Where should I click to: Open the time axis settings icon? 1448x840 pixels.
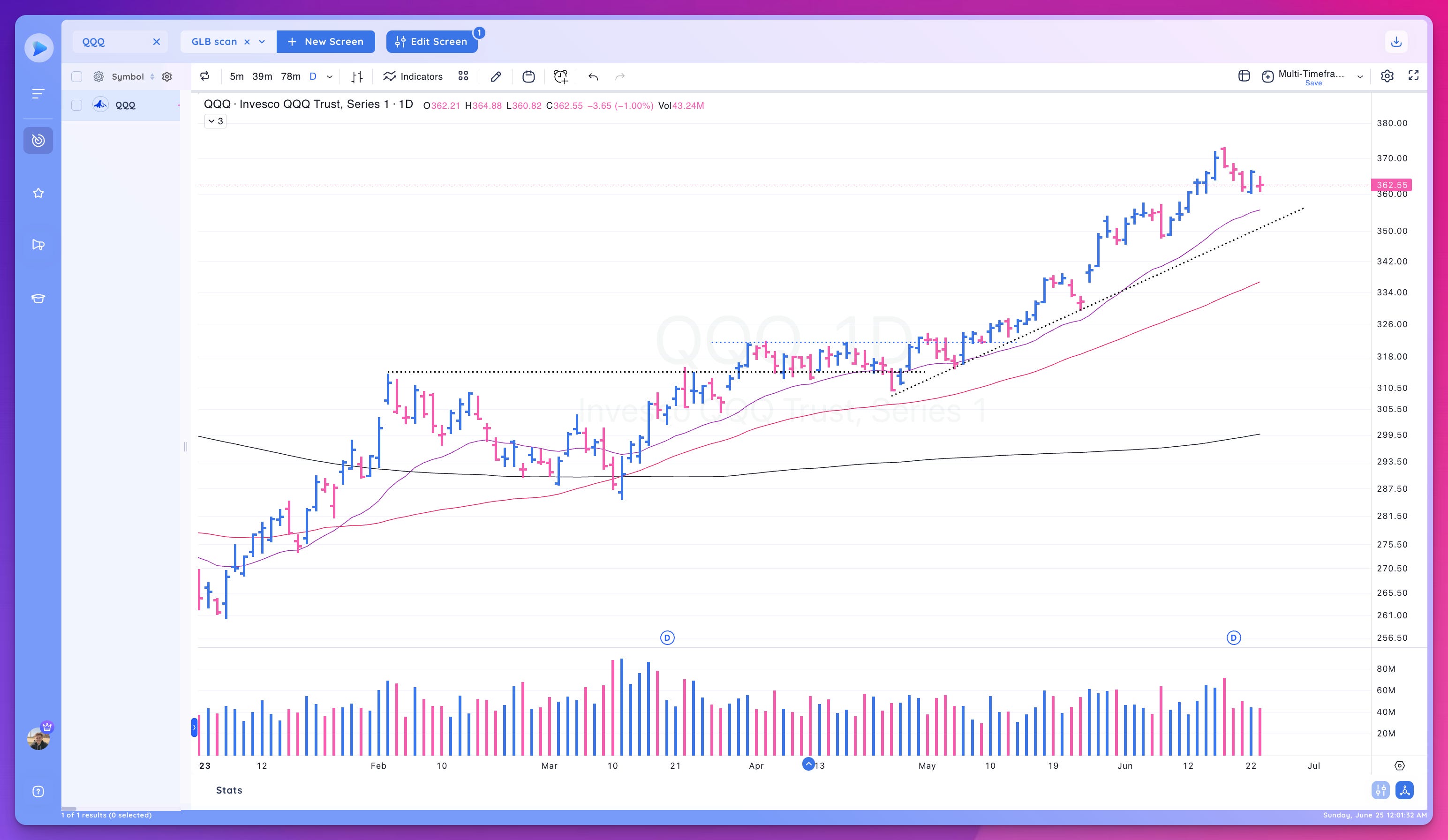coord(1399,765)
